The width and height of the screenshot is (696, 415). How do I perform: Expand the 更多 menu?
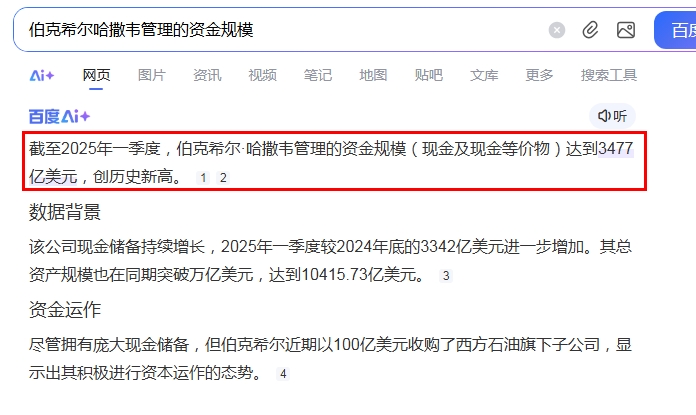(539, 75)
